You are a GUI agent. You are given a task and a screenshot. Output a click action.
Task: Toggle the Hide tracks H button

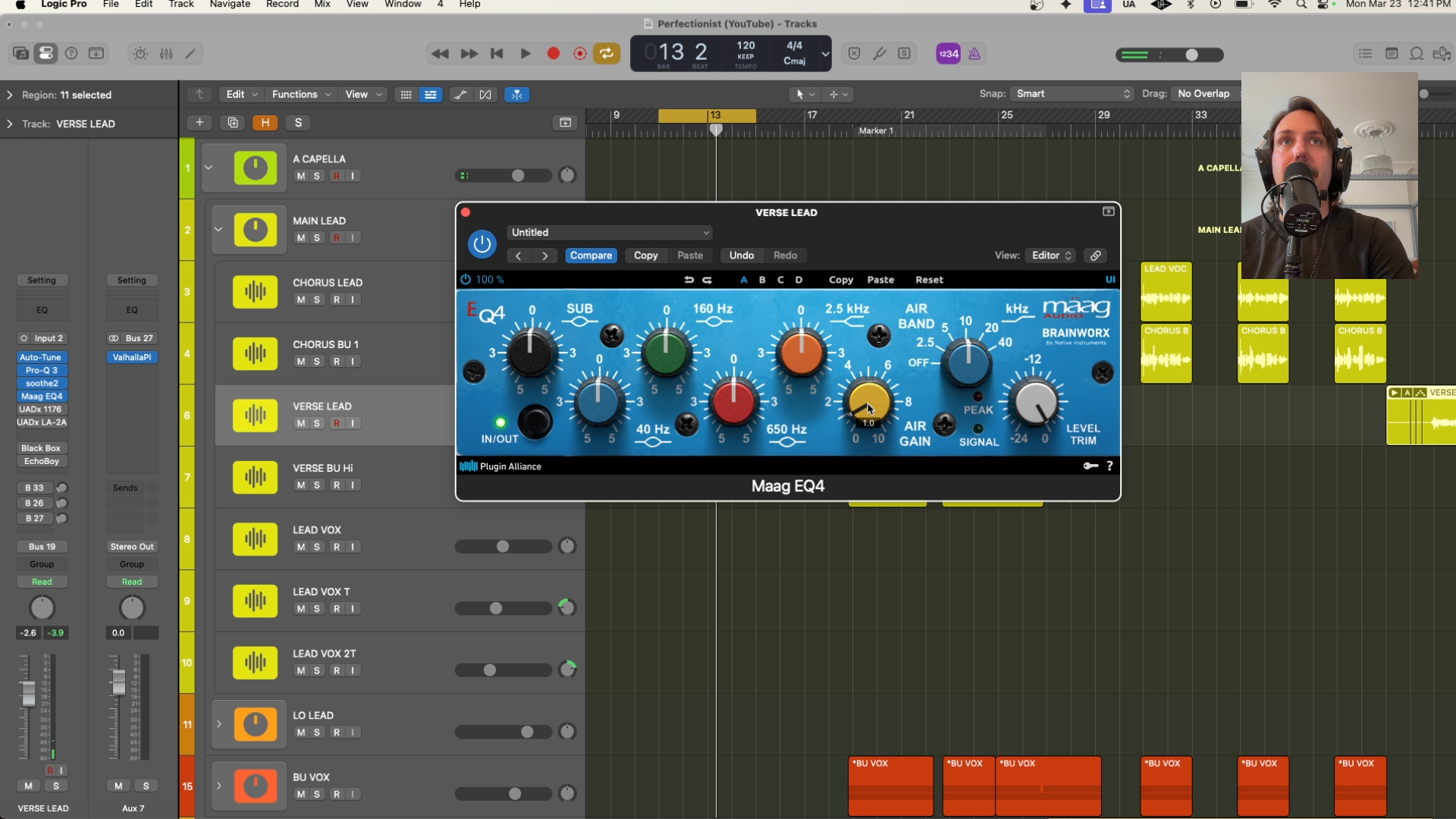pyautogui.click(x=265, y=123)
